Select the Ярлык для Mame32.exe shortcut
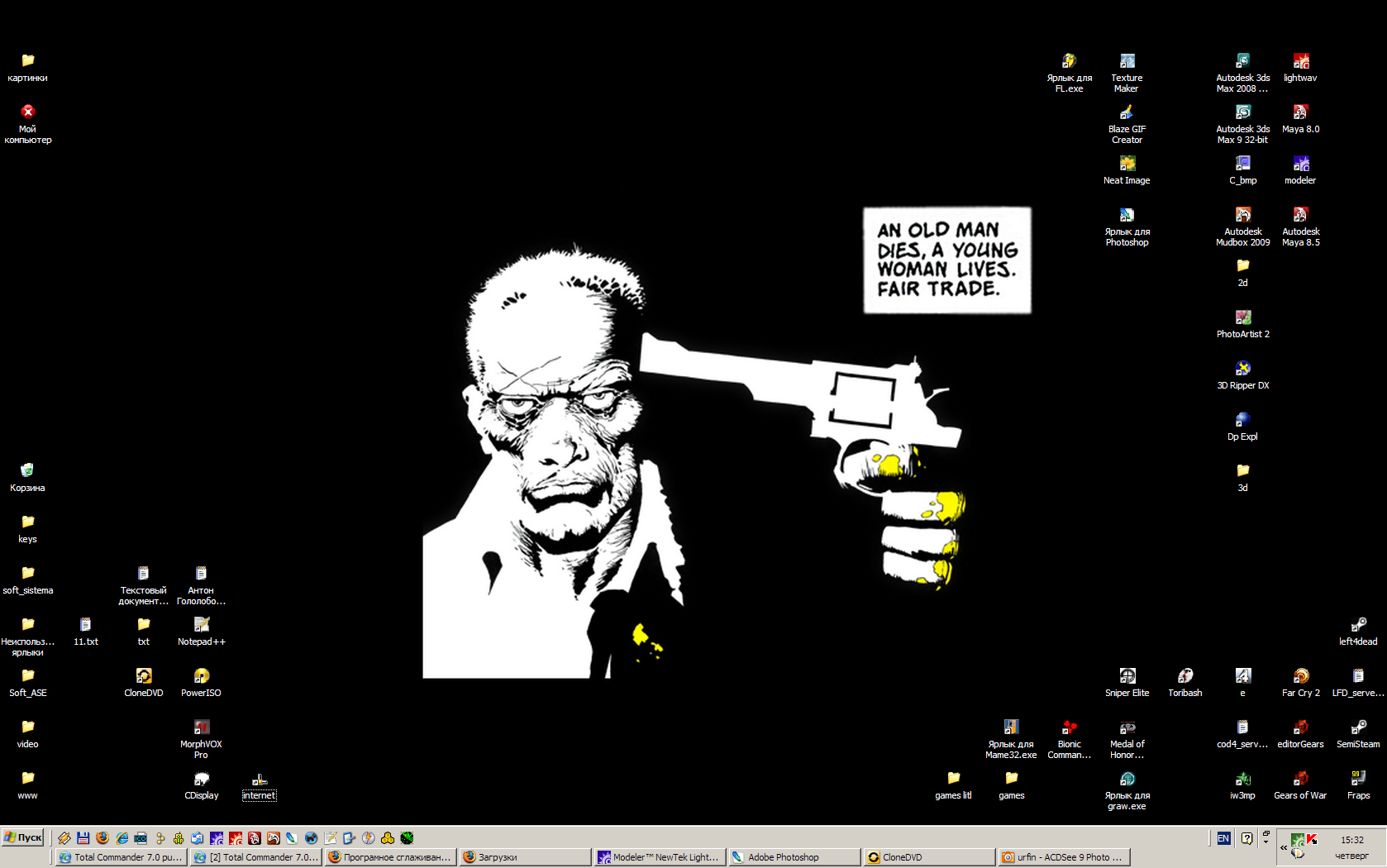Screen dimensions: 1387x868 tap(1011, 739)
